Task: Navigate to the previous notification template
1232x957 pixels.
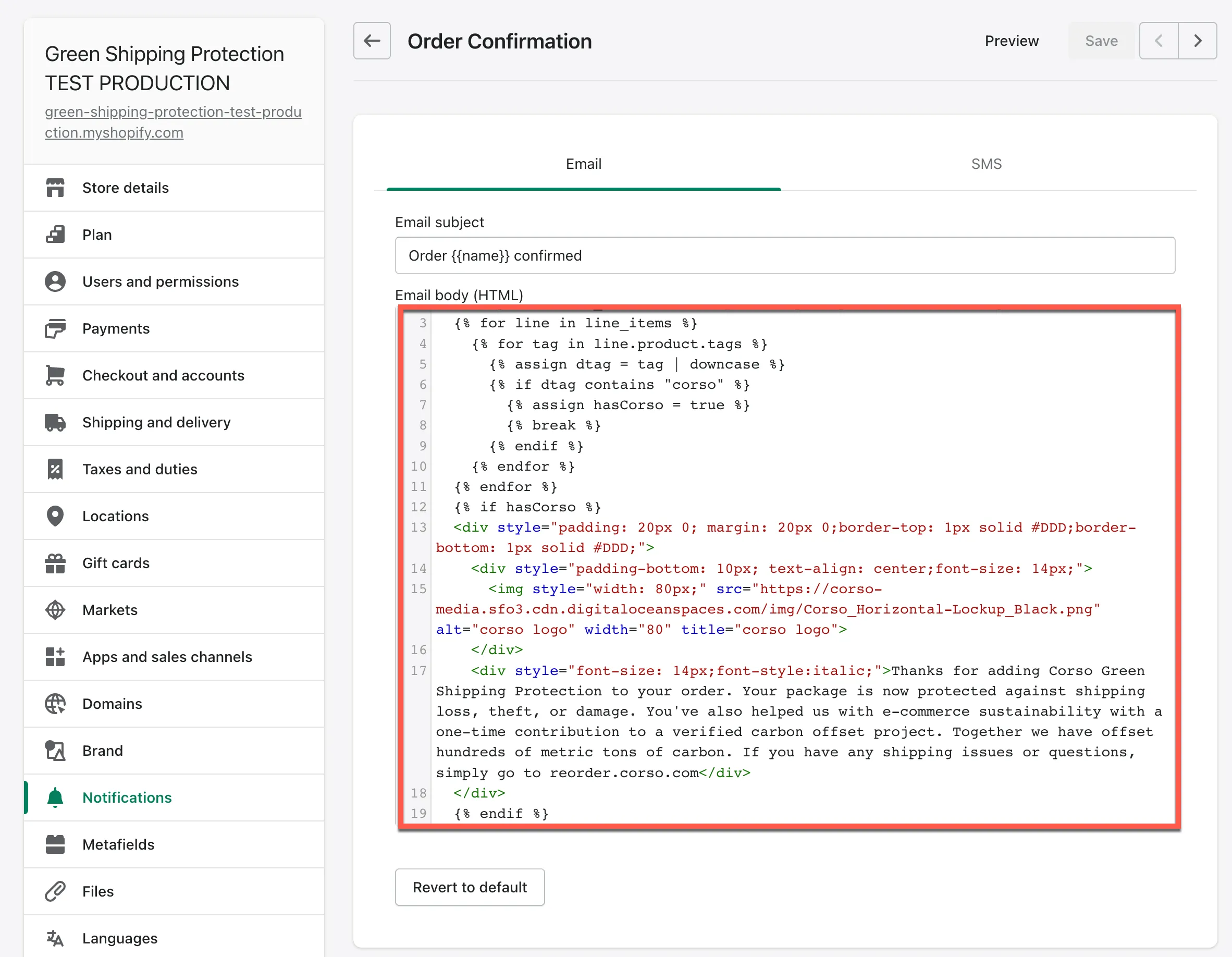Action: click(1158, 41)
